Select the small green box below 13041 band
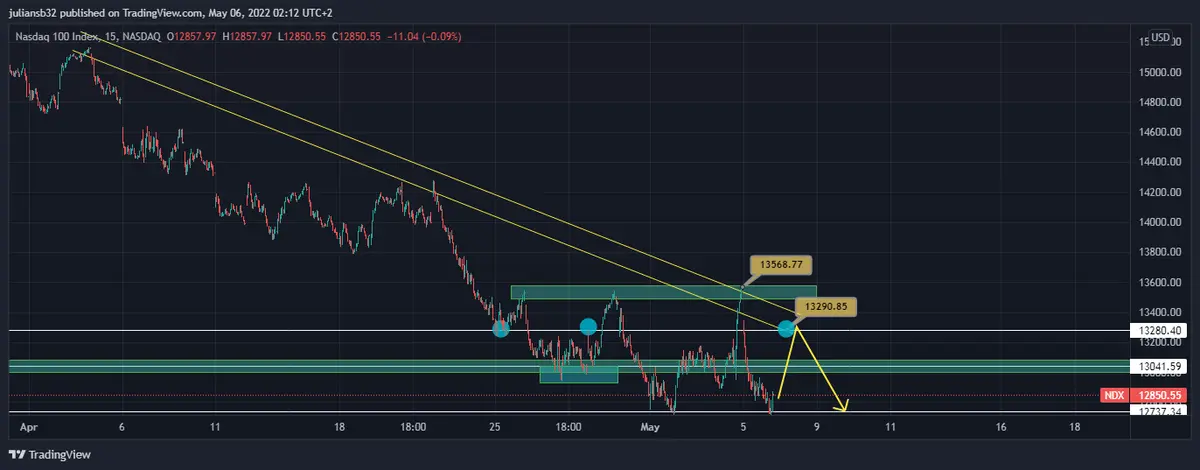The image size is (1200, 470). (578, 375)
